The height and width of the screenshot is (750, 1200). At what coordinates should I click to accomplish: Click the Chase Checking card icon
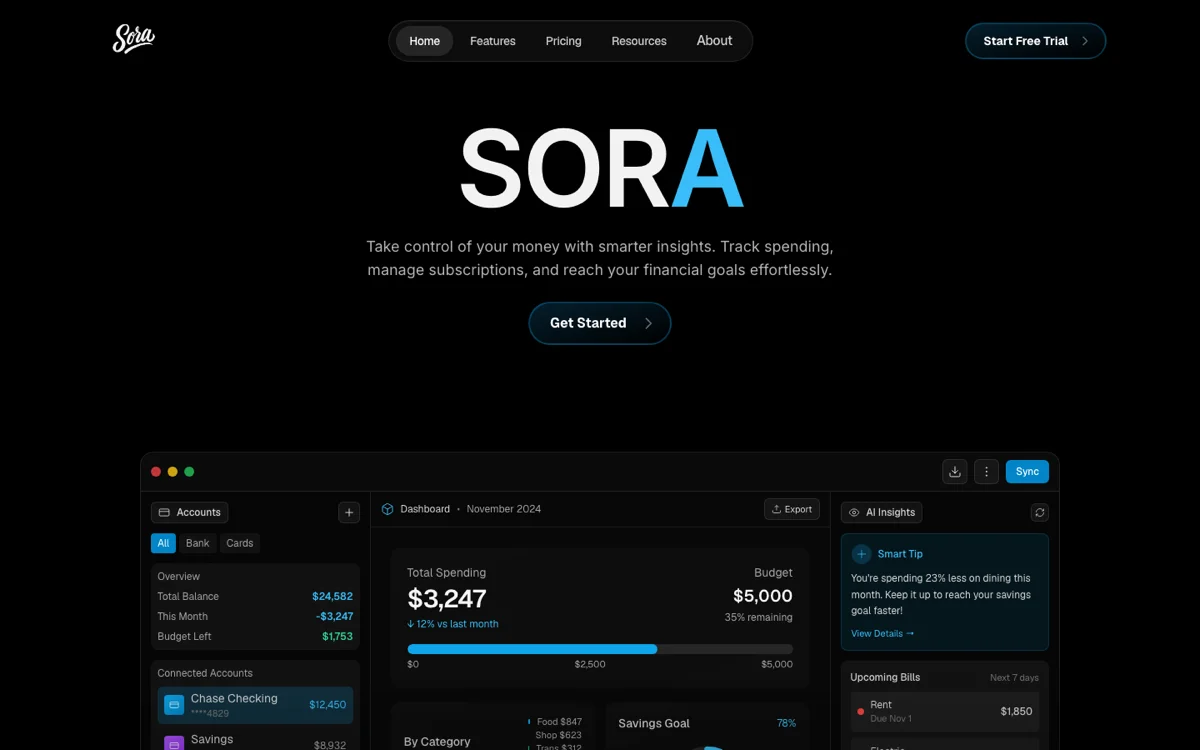(x=174, y=705)
